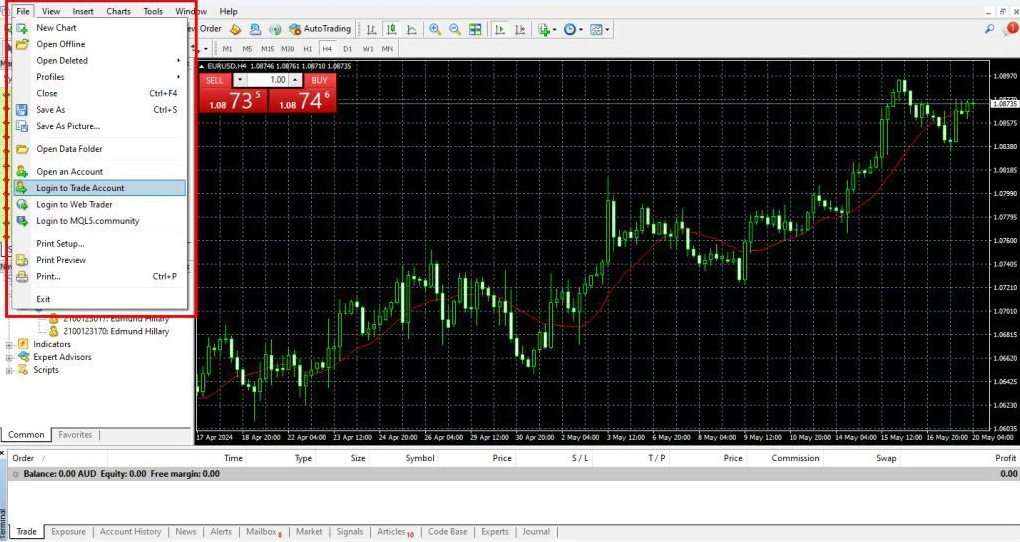The image size is (1020, 542).
Task: Switch chart to line chart style
Action: 412,29
